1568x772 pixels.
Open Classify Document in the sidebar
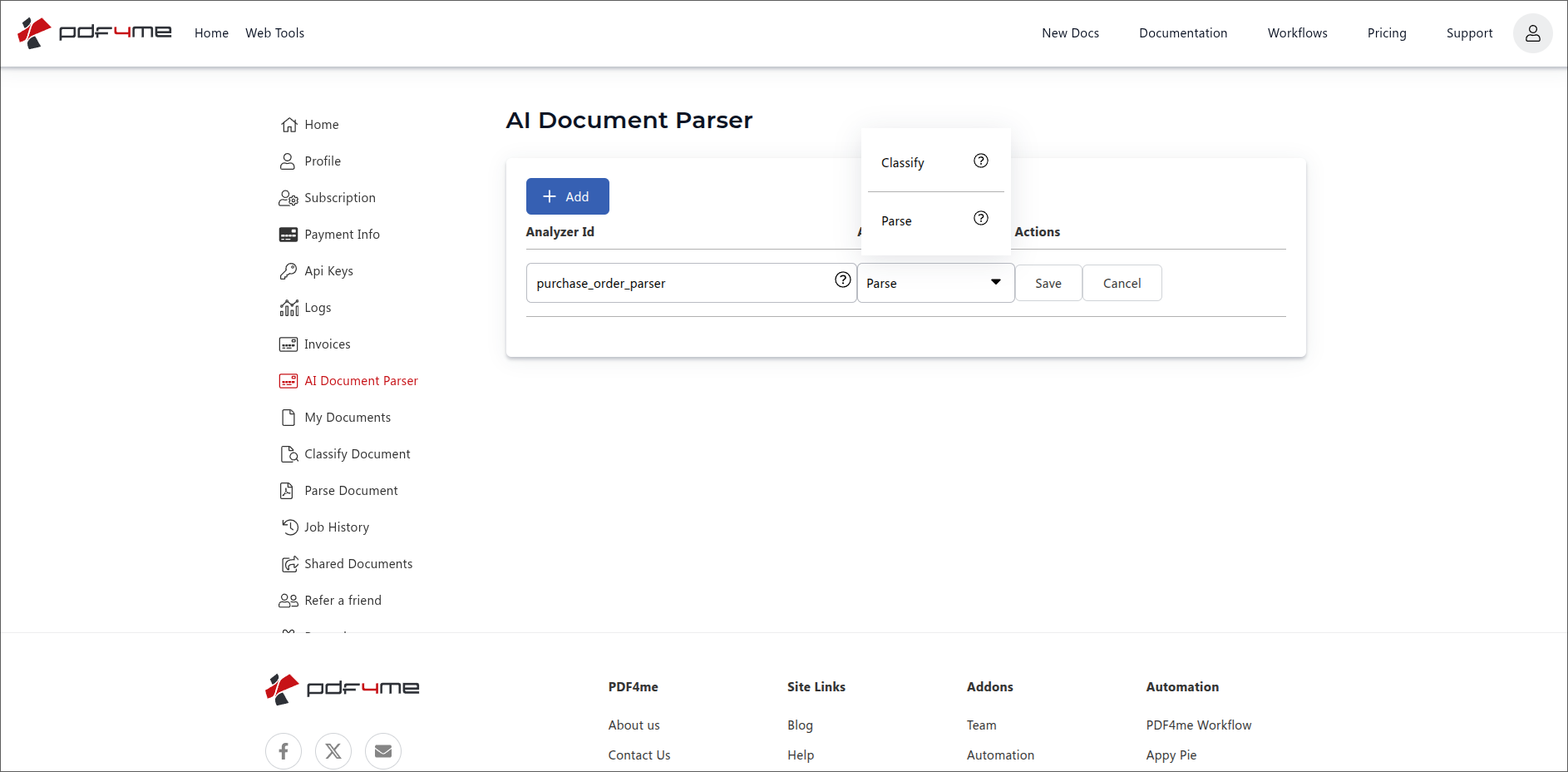[357, 454]
